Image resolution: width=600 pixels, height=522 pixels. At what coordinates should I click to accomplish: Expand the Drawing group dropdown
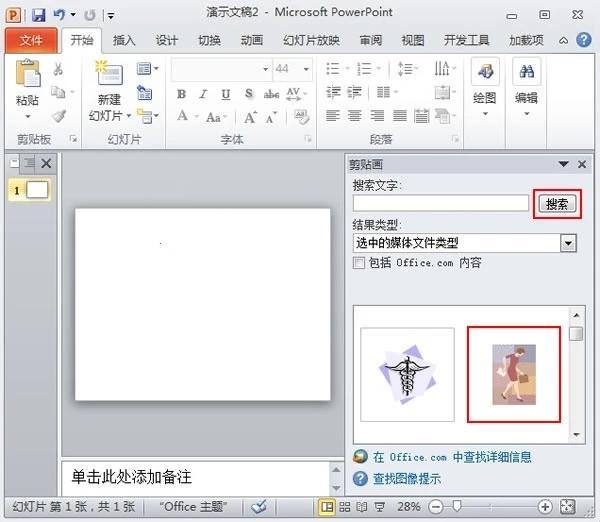point(485,114)
